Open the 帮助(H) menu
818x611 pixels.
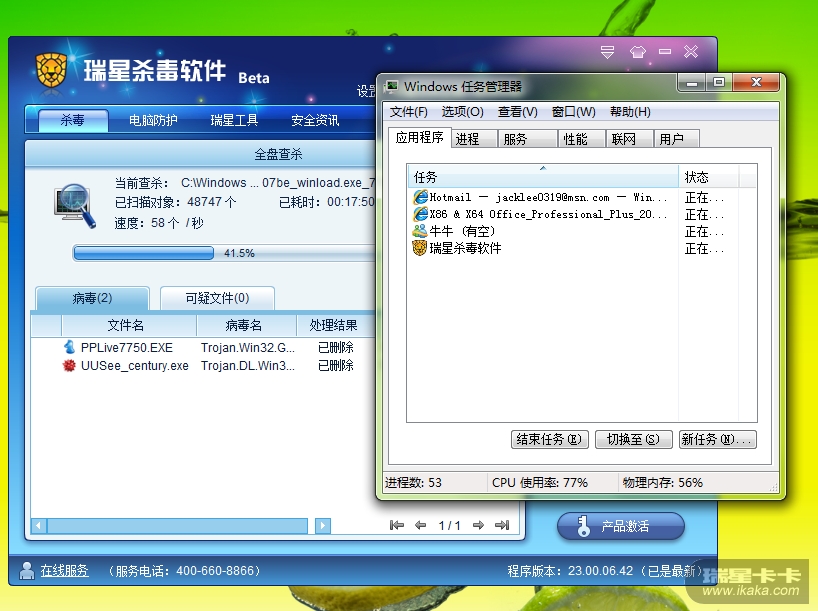[630, 112]
